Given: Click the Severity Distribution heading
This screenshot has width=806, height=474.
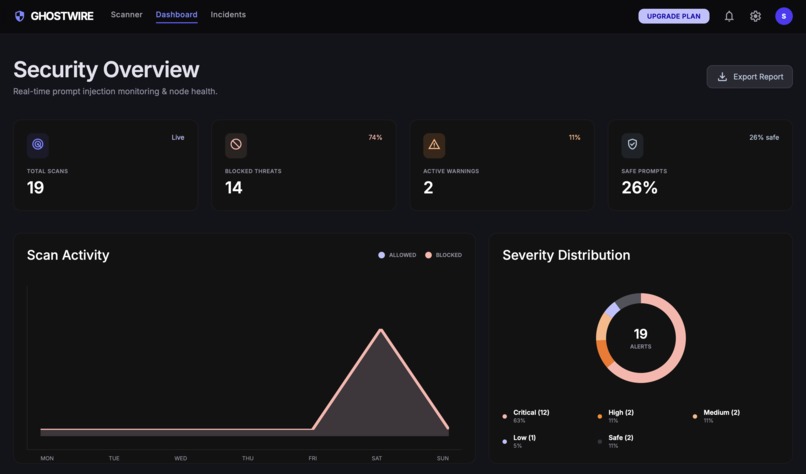Looking at the screenshot, I should point(566,255).
